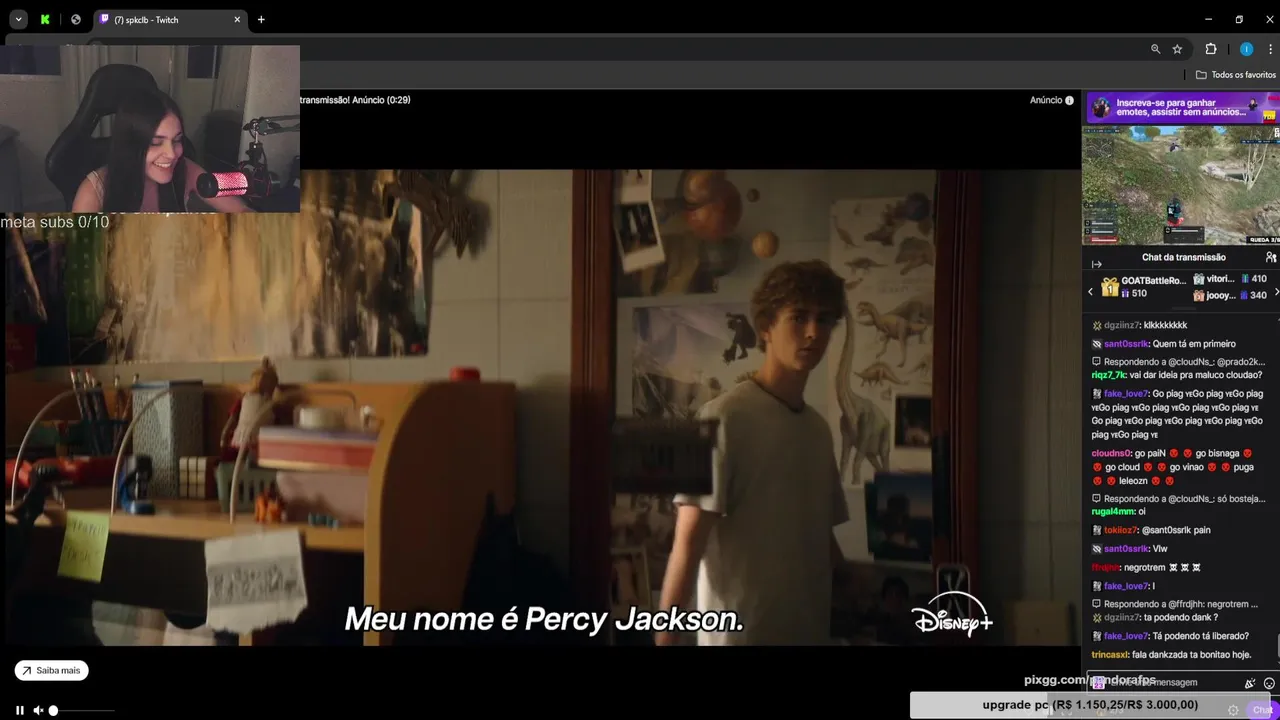Click the Meu nome é Percy Jackson subtitle
This screenshot has width=1280, height=720.
[x=544, y=619]
